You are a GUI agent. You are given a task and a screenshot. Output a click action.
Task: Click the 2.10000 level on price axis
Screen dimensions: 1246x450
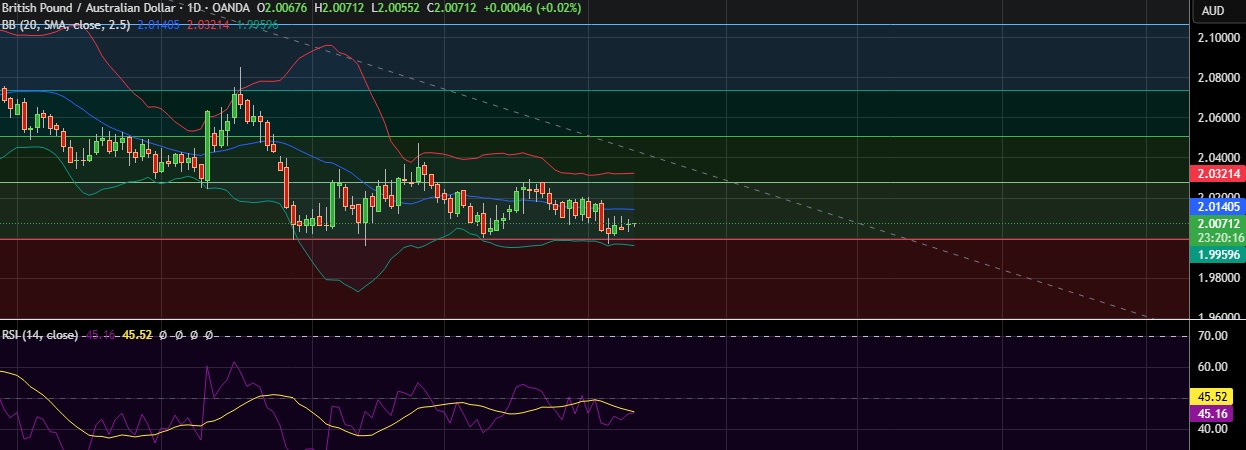[1218, 38]
